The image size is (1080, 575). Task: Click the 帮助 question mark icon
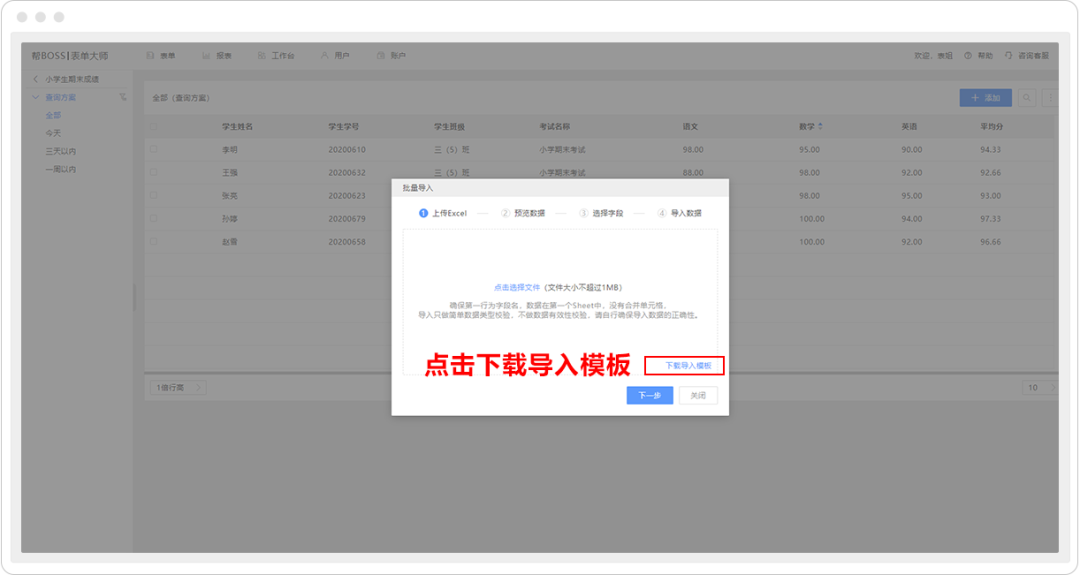(968, 56)
